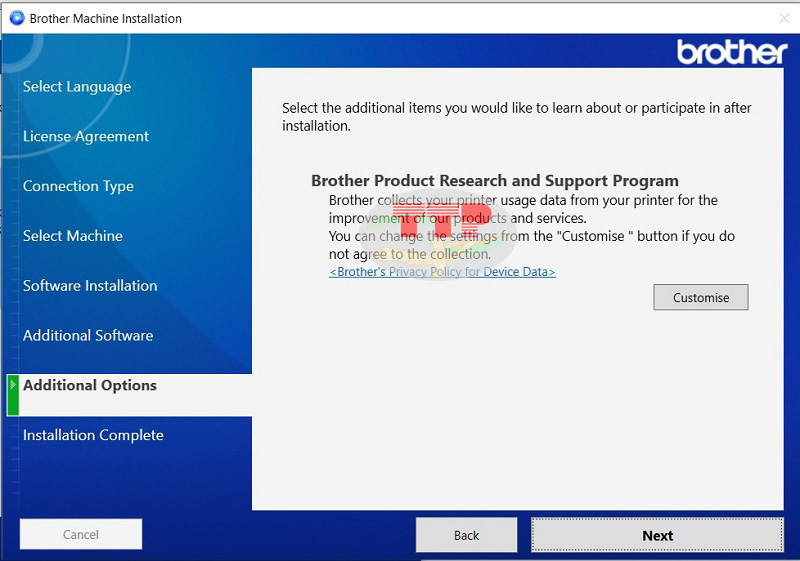Select the Additional Software step
The image size is (800, 561).
[88, 335]
